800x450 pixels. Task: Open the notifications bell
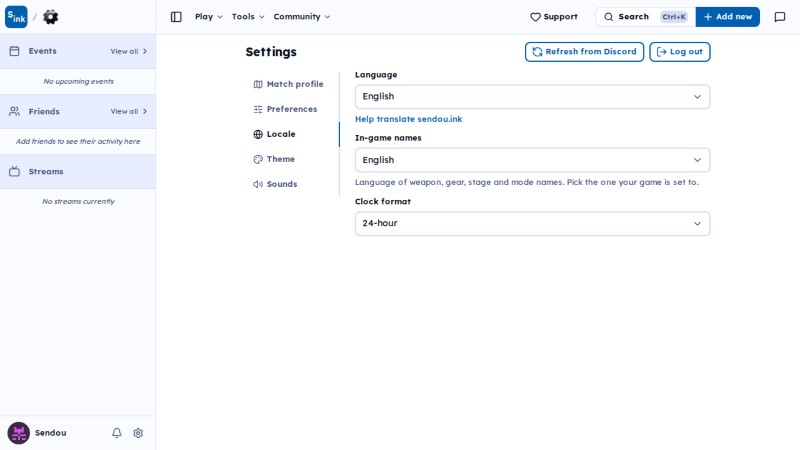click(117, 433)
